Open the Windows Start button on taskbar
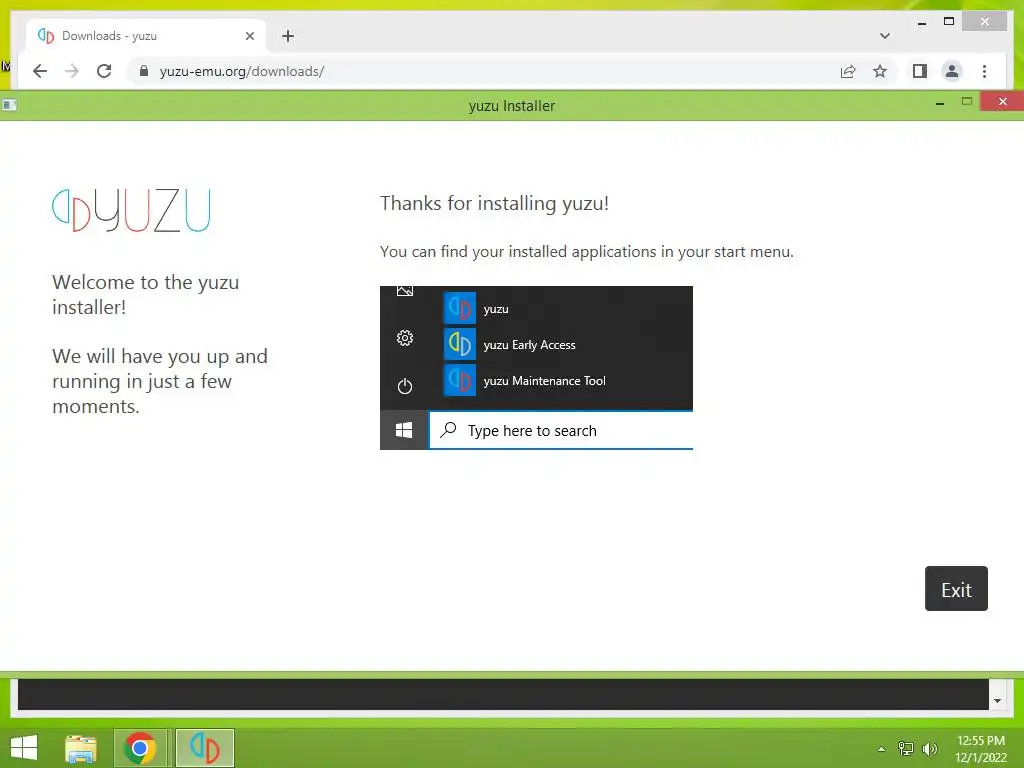This screenshot has width=1024, height=768. 24,748
